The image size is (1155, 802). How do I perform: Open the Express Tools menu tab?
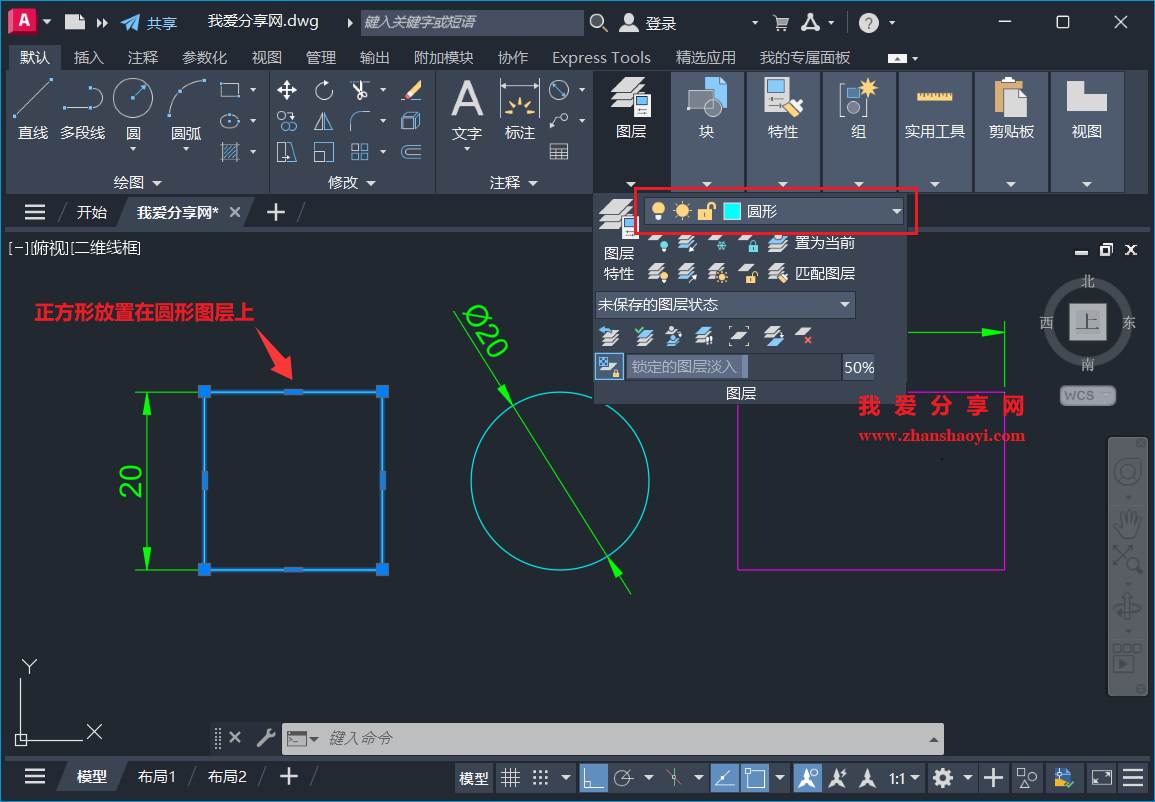coord(601,57)
